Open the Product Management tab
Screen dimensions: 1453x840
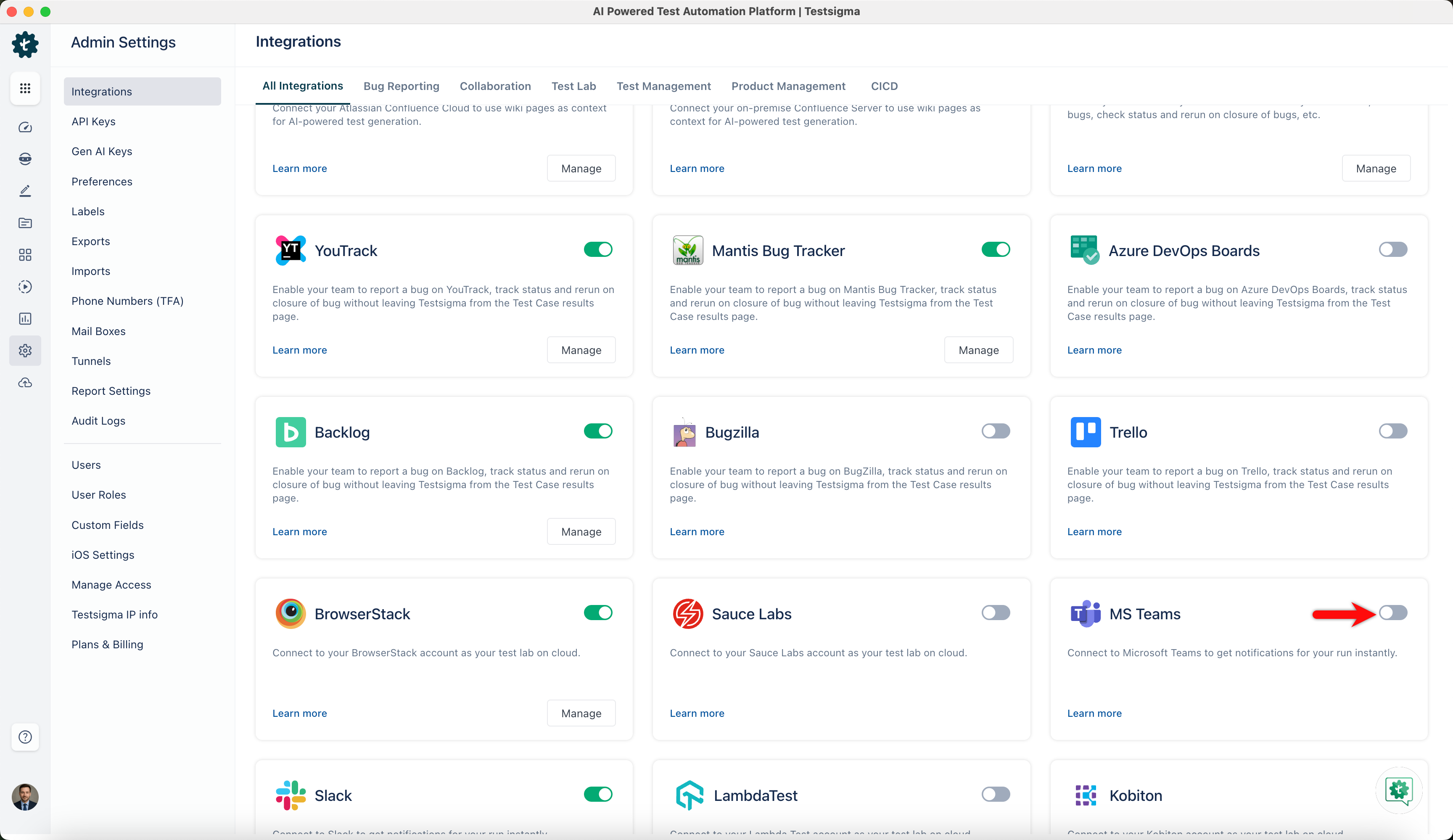(788, 86)
